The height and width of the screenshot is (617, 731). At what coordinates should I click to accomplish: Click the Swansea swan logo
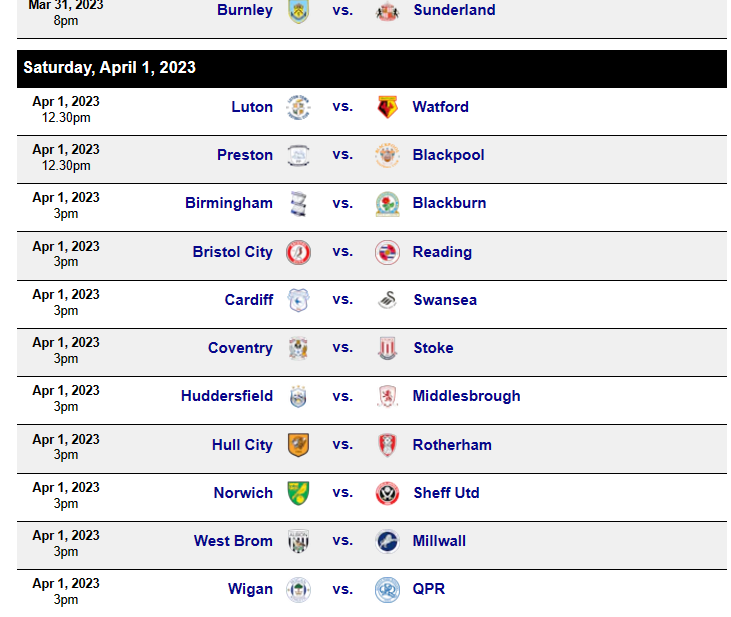[x=387, y=300]
